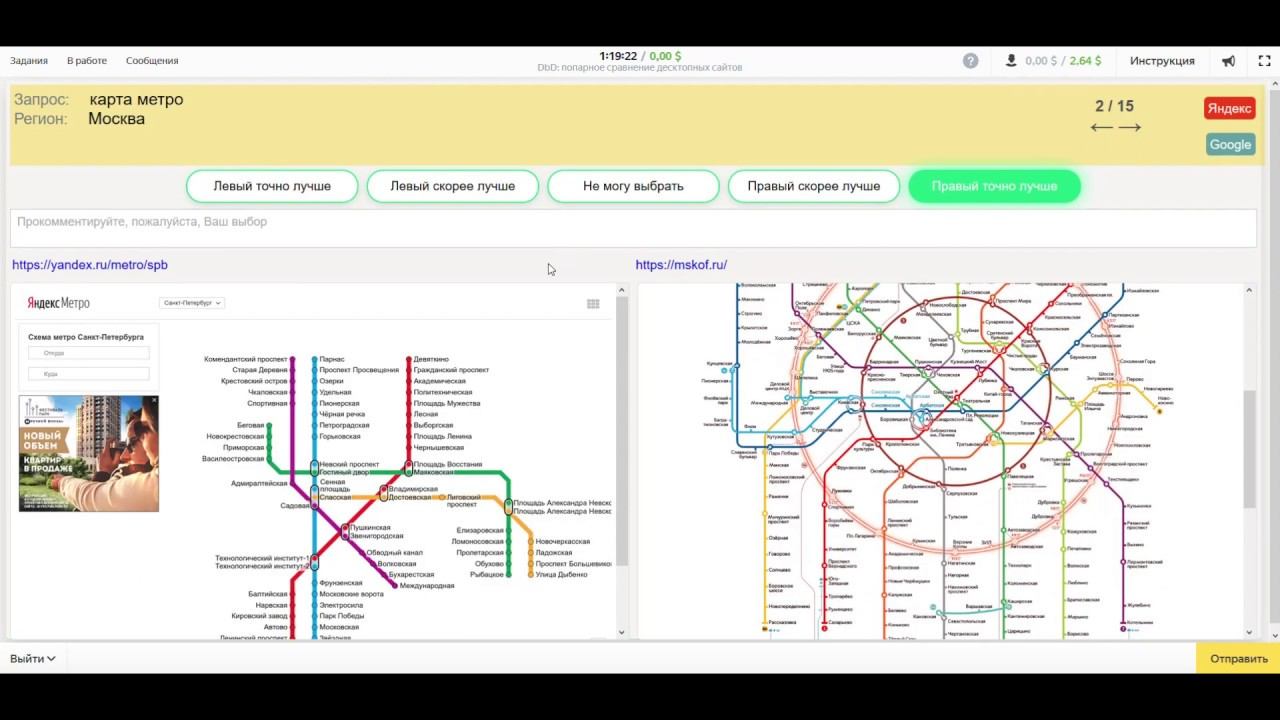This screenshot has height=720, width=1280.
Task: Open the grid apps icon in Яндекс Метро
Action: coord(593,304)
